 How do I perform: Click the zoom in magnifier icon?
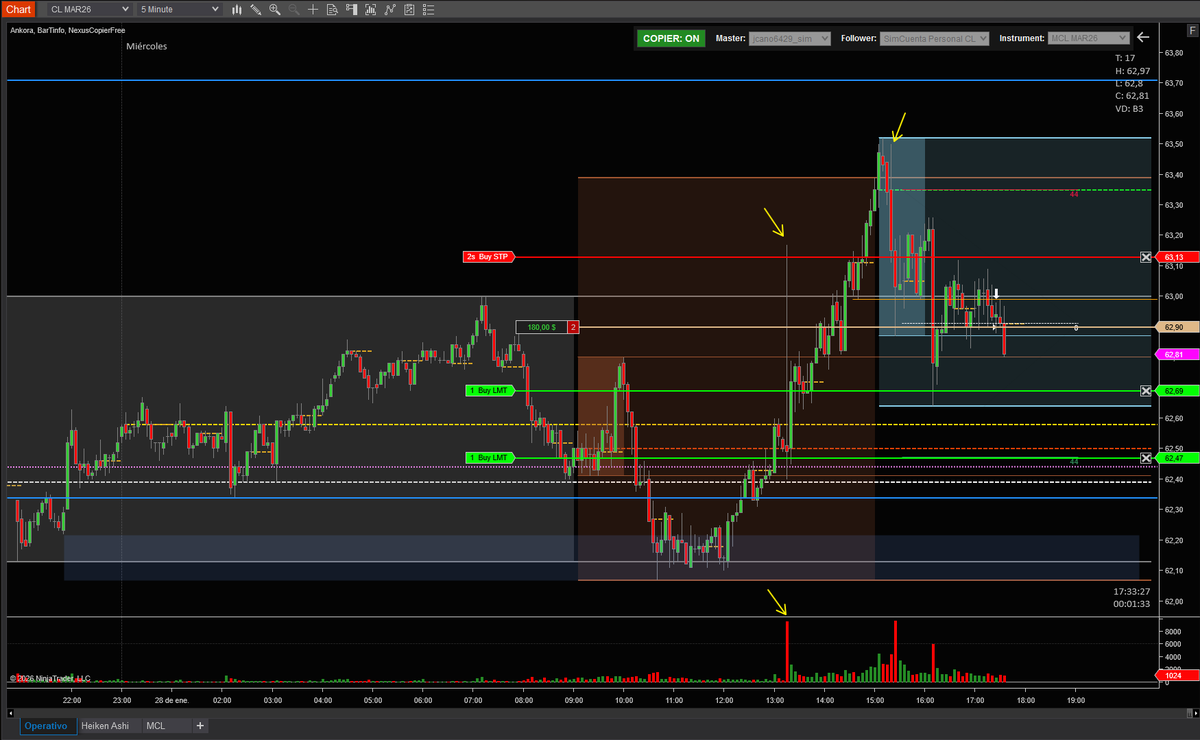(x=275, y=9)
